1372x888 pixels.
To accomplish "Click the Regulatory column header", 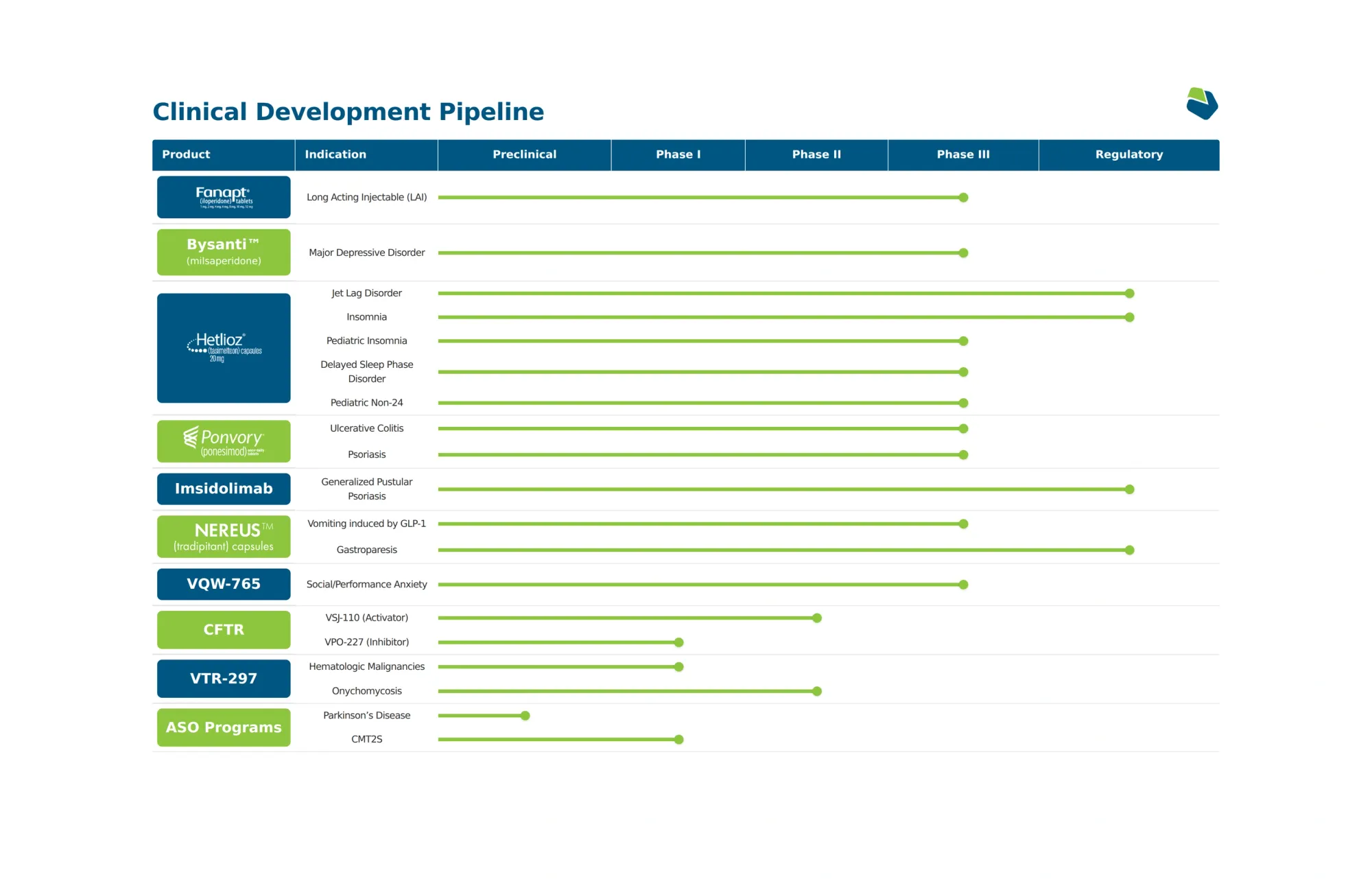I will click(x=1129, y=154).
